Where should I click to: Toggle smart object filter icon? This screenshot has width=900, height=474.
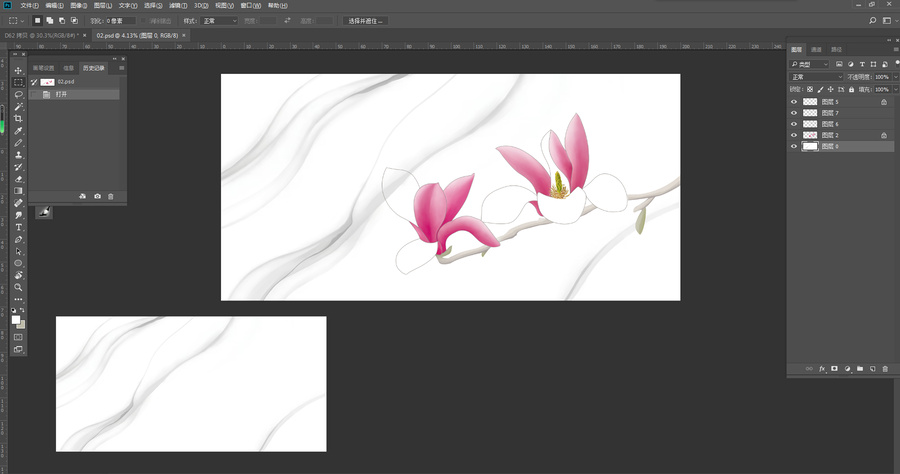pos(885,64)
